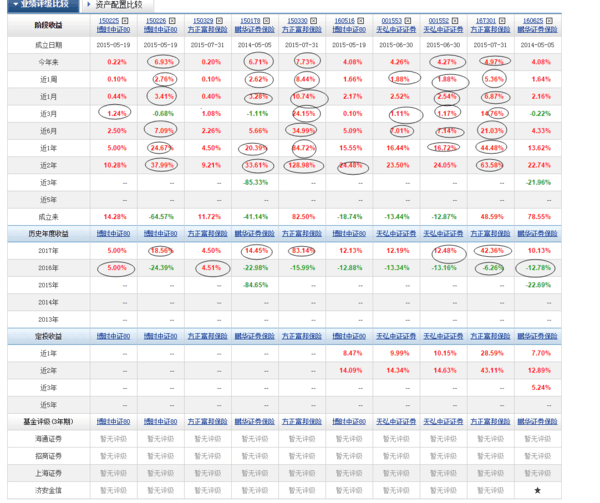The width and height of the screenshot is (600, 503).
Task: Remove fund 001552 using its X icon
Action: (x=455, y=21)
